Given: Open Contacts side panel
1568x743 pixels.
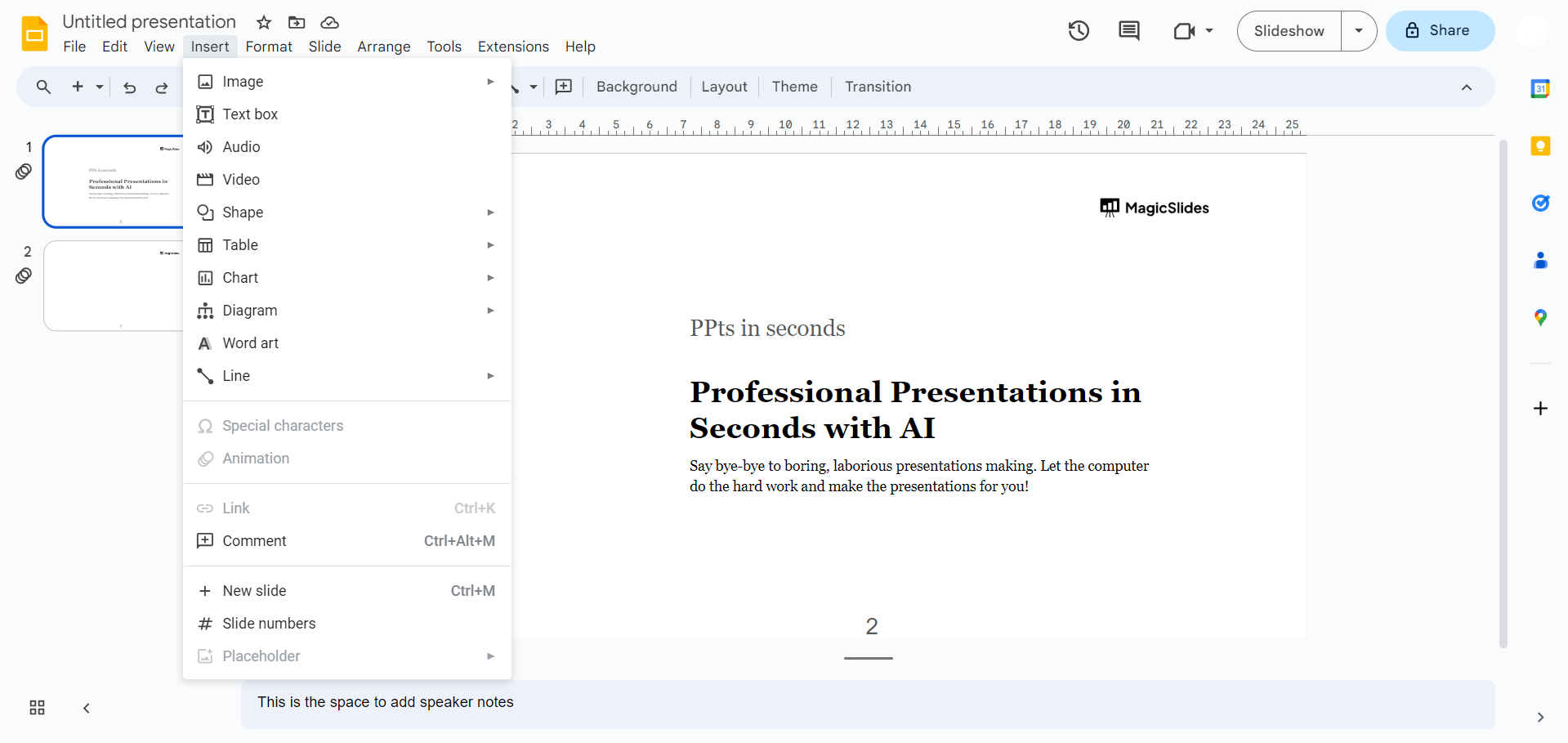Looking at the screenshot, I should (1540, 260).
